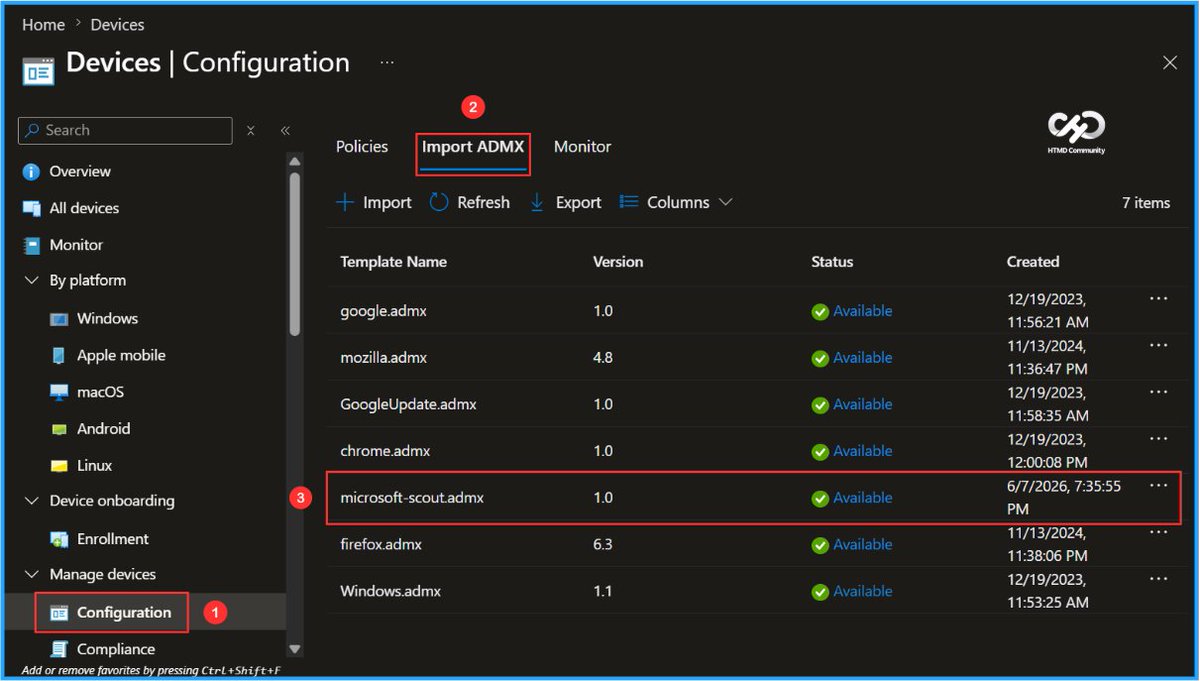Click the Devices Configuration page icon
This screenshot has height=681, width=1200.
[38, 72]
